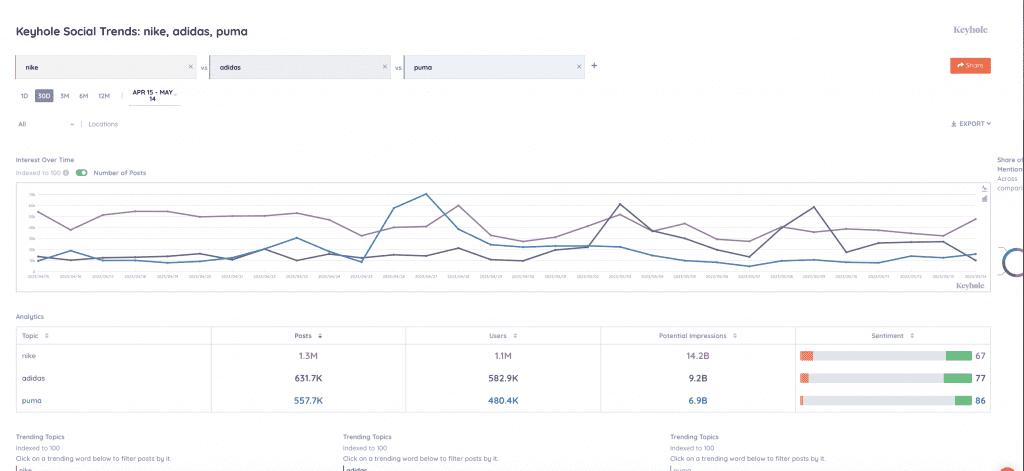Switch chart to bar view icon
This screenshot has width=1024, height=471.
point(985,199)
